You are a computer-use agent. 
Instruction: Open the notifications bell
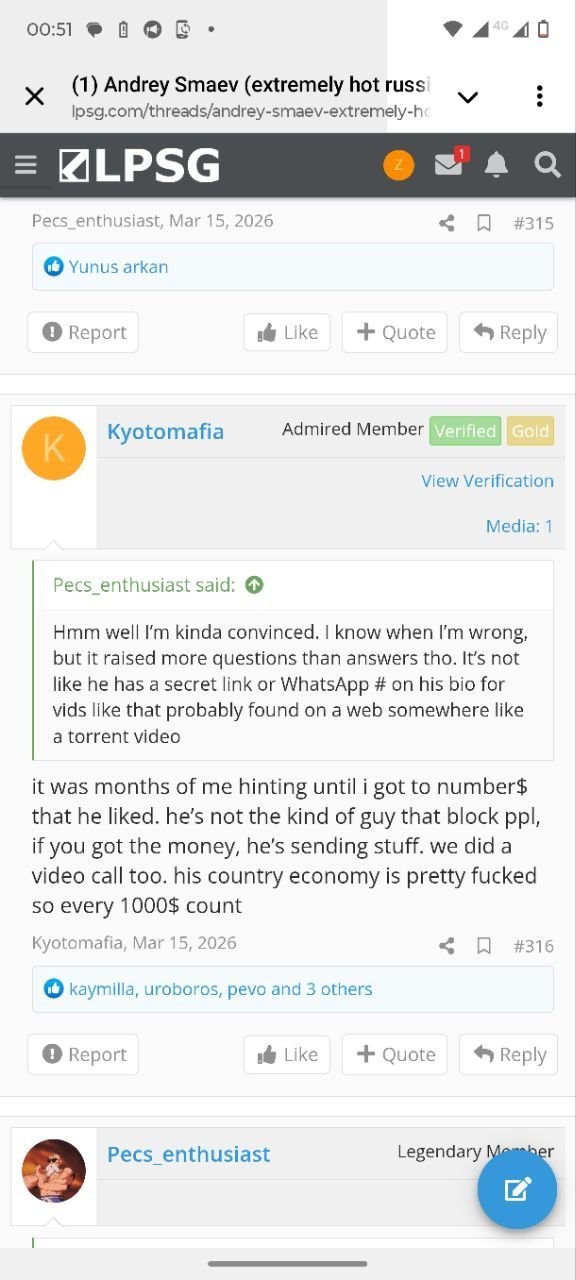[x=496, y=165]
